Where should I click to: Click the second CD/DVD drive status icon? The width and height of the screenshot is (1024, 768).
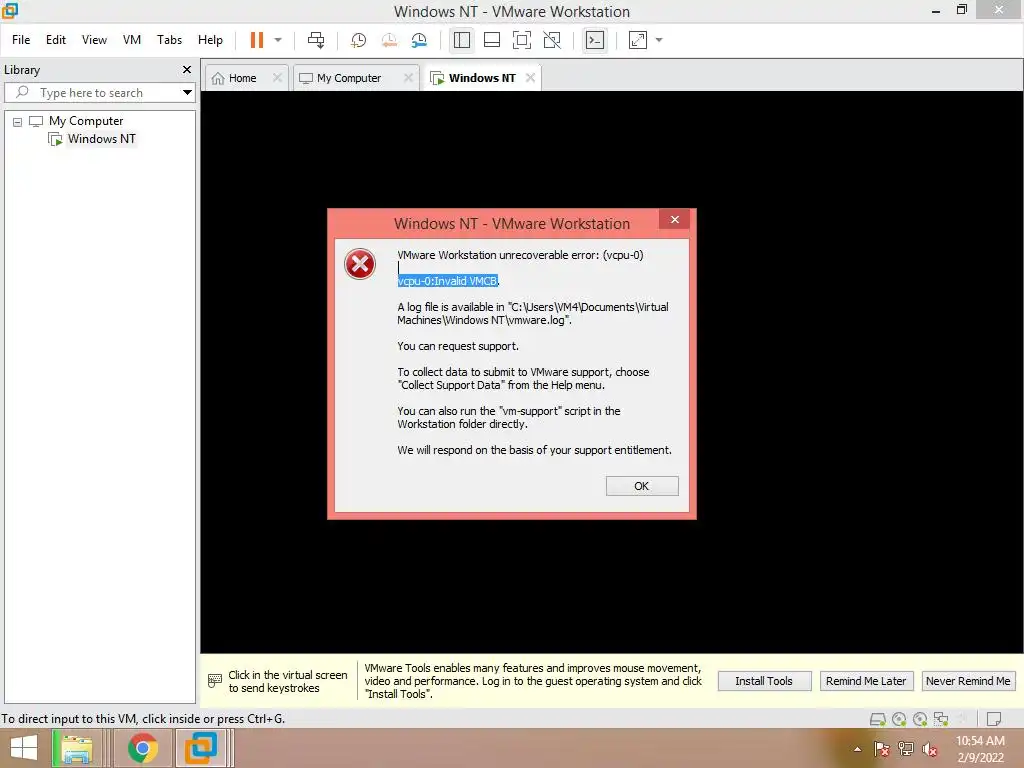point(920,719)
